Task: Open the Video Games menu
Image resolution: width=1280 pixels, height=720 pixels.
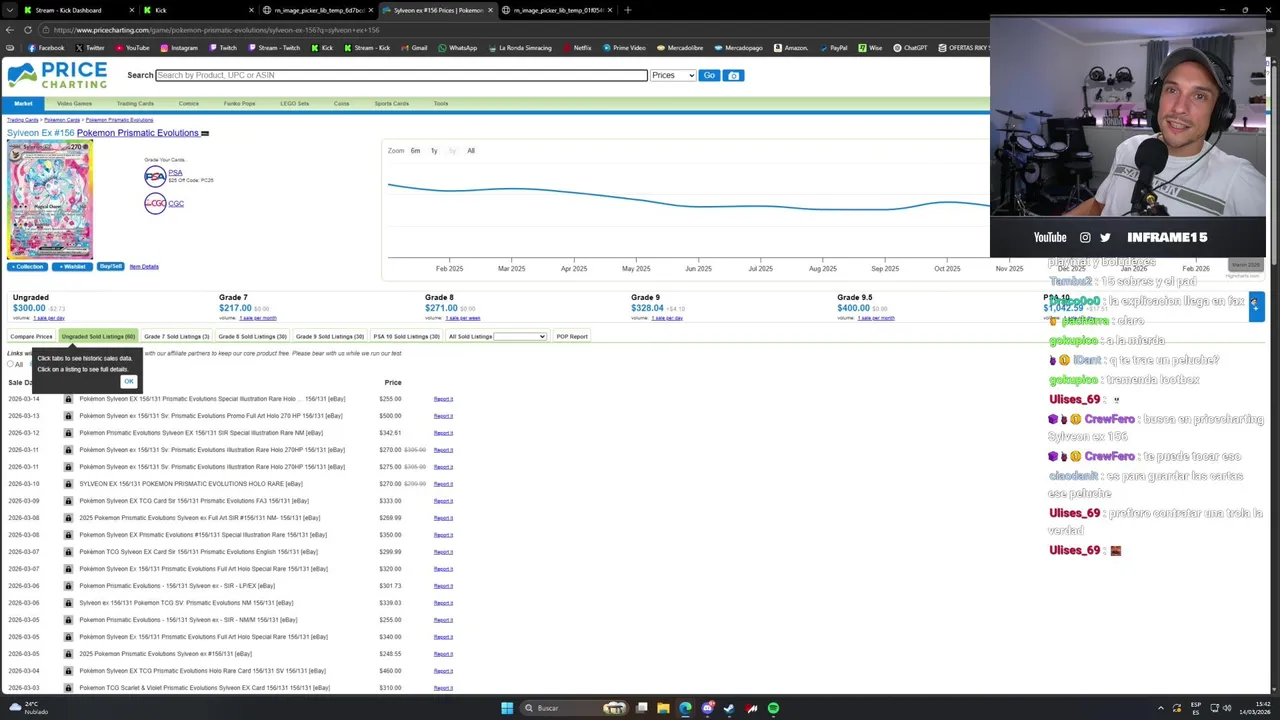Action: pyautogui.click(x=74, y=103)
